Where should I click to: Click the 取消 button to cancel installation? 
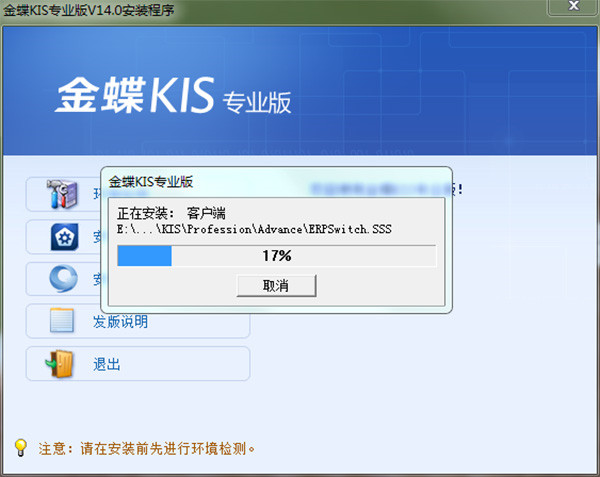(276, 285)
